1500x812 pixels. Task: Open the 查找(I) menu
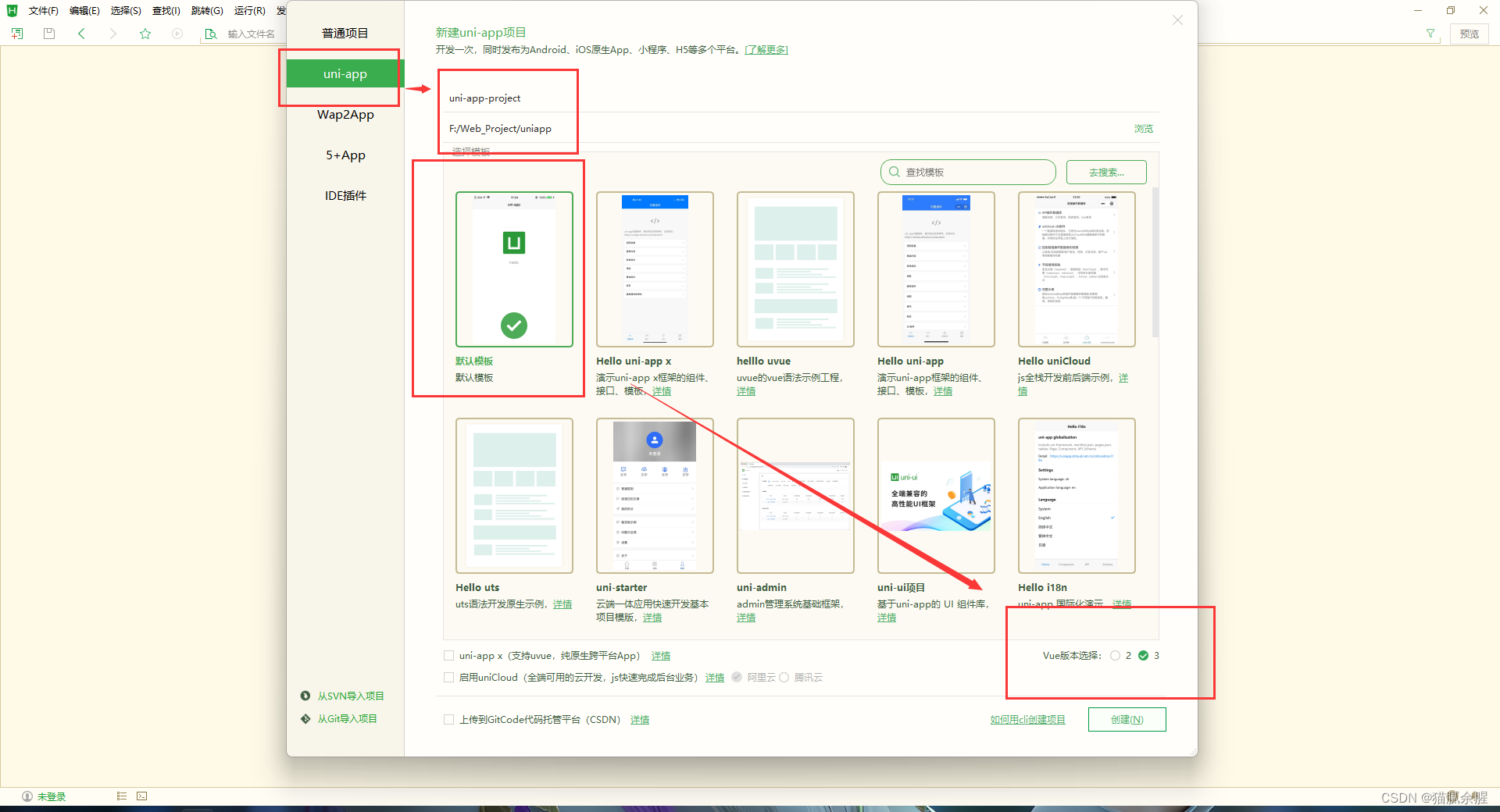click(166, 11)
